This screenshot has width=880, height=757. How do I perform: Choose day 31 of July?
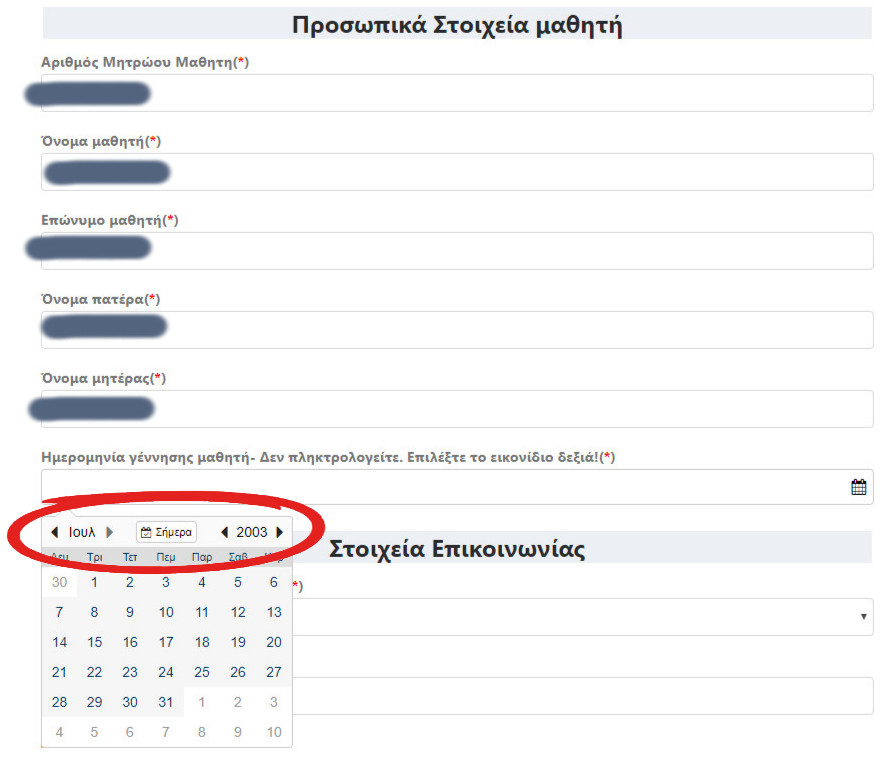pos(166,702)
